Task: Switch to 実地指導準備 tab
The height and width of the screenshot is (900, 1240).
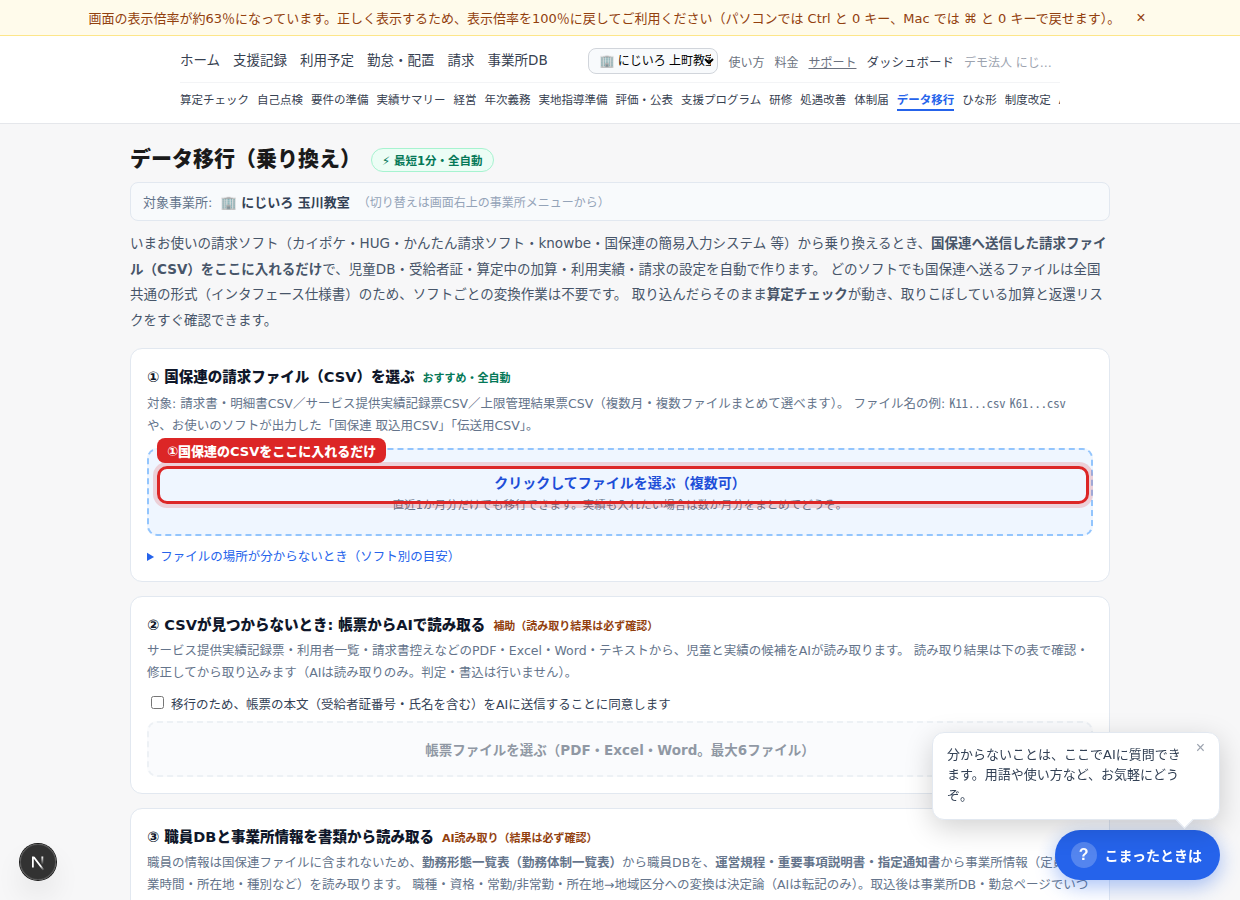Action: (x=573, y=100)
